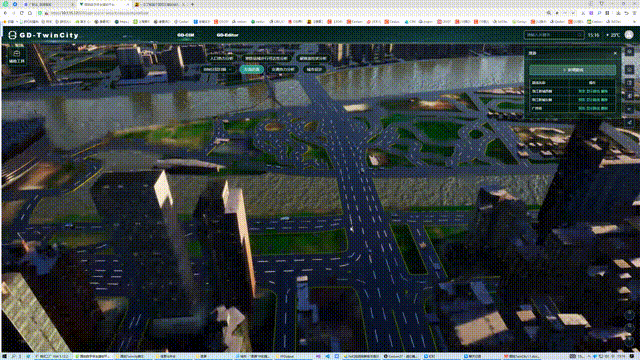Screen dimensions: 640x360
Task: Close the roaming panel with X
Action: coord(615,53)
